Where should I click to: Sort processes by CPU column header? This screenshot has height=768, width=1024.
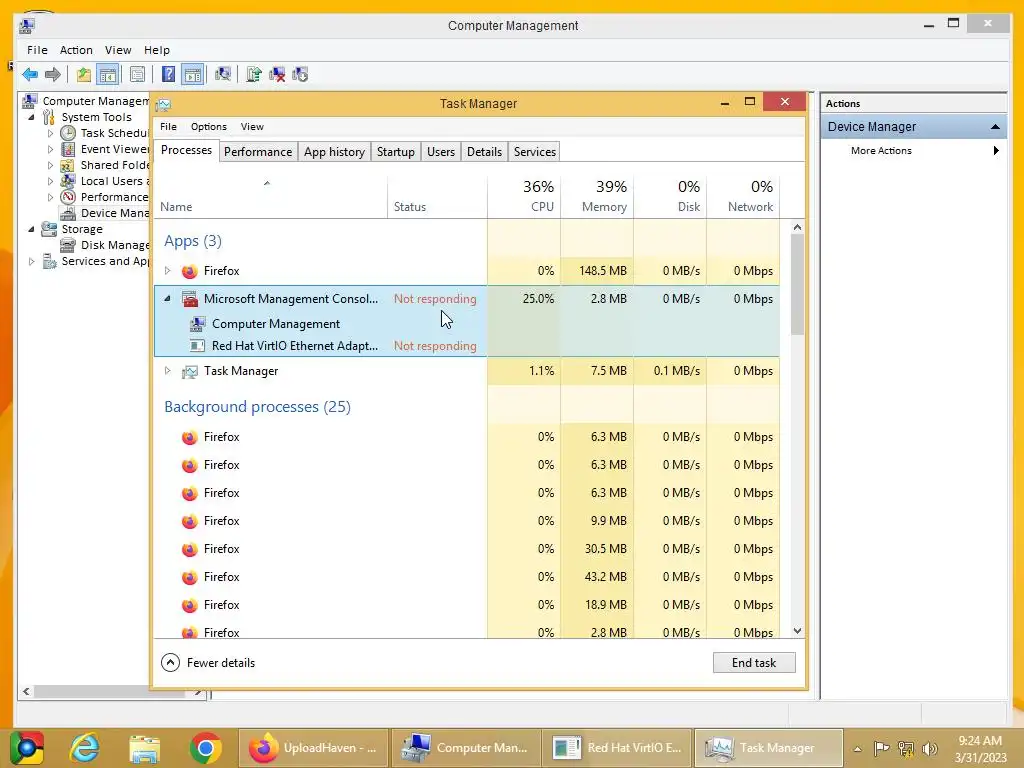point(524,196)
